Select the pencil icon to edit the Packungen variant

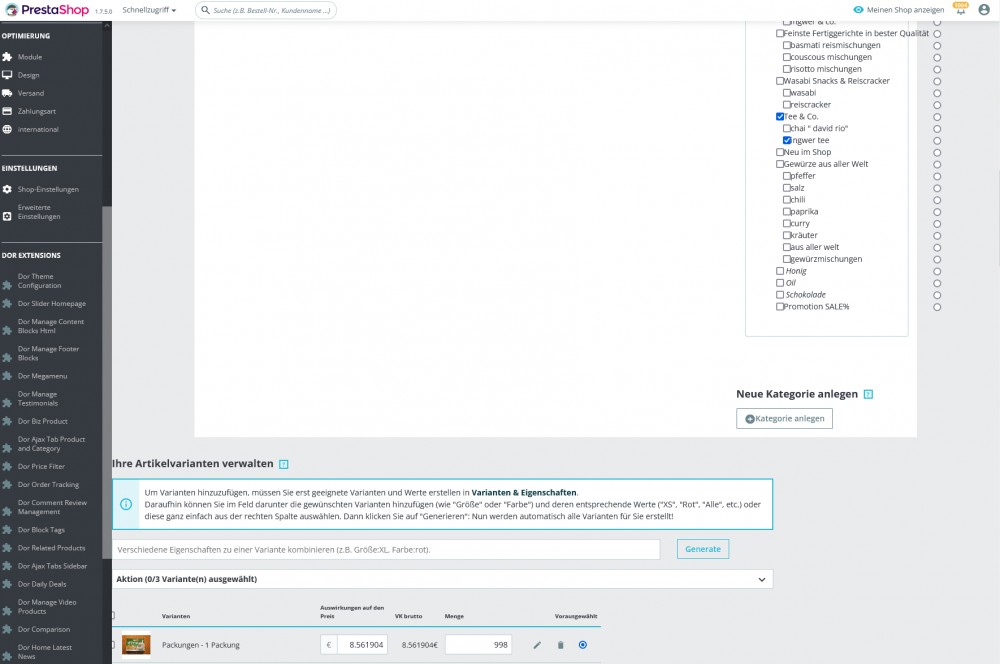click(x=537, y=645)
